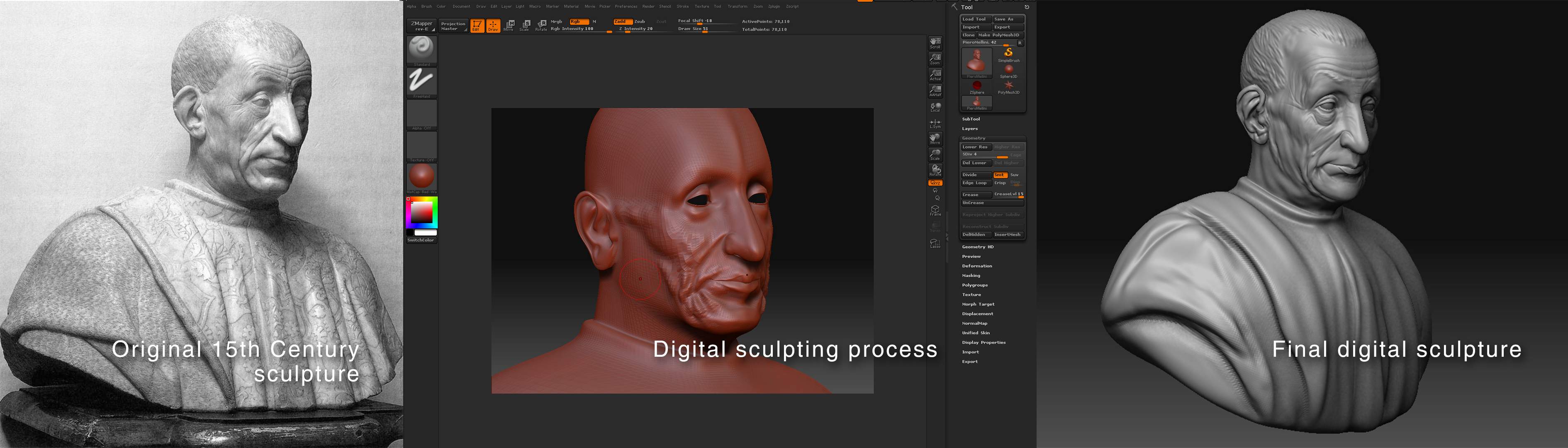Click the Tool palette reset icon
This screenshot has width=1568, height=448.
(x=1027, y=7)
